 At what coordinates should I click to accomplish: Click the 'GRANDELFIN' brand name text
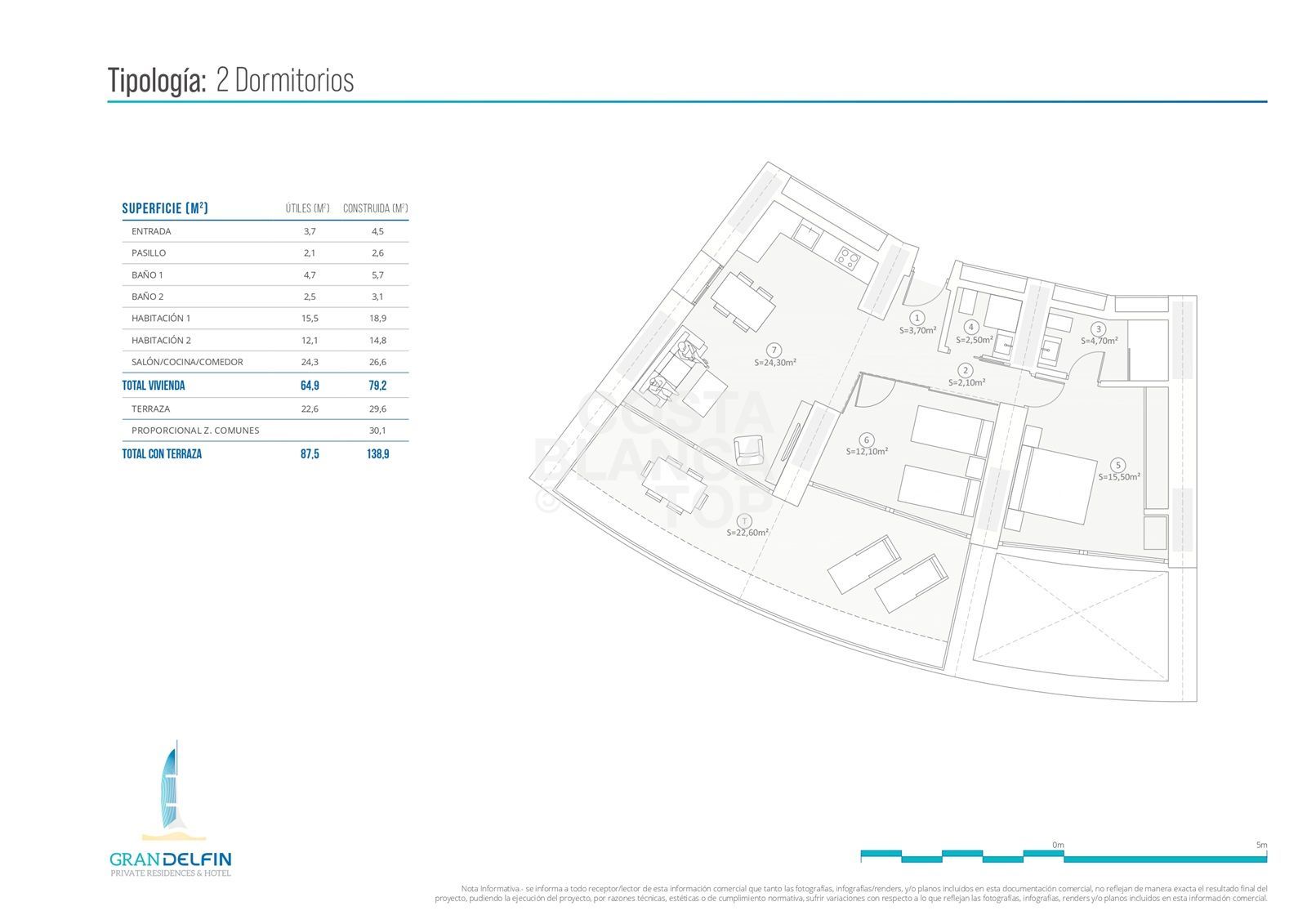pyautogui.click(x=171, y=859)
